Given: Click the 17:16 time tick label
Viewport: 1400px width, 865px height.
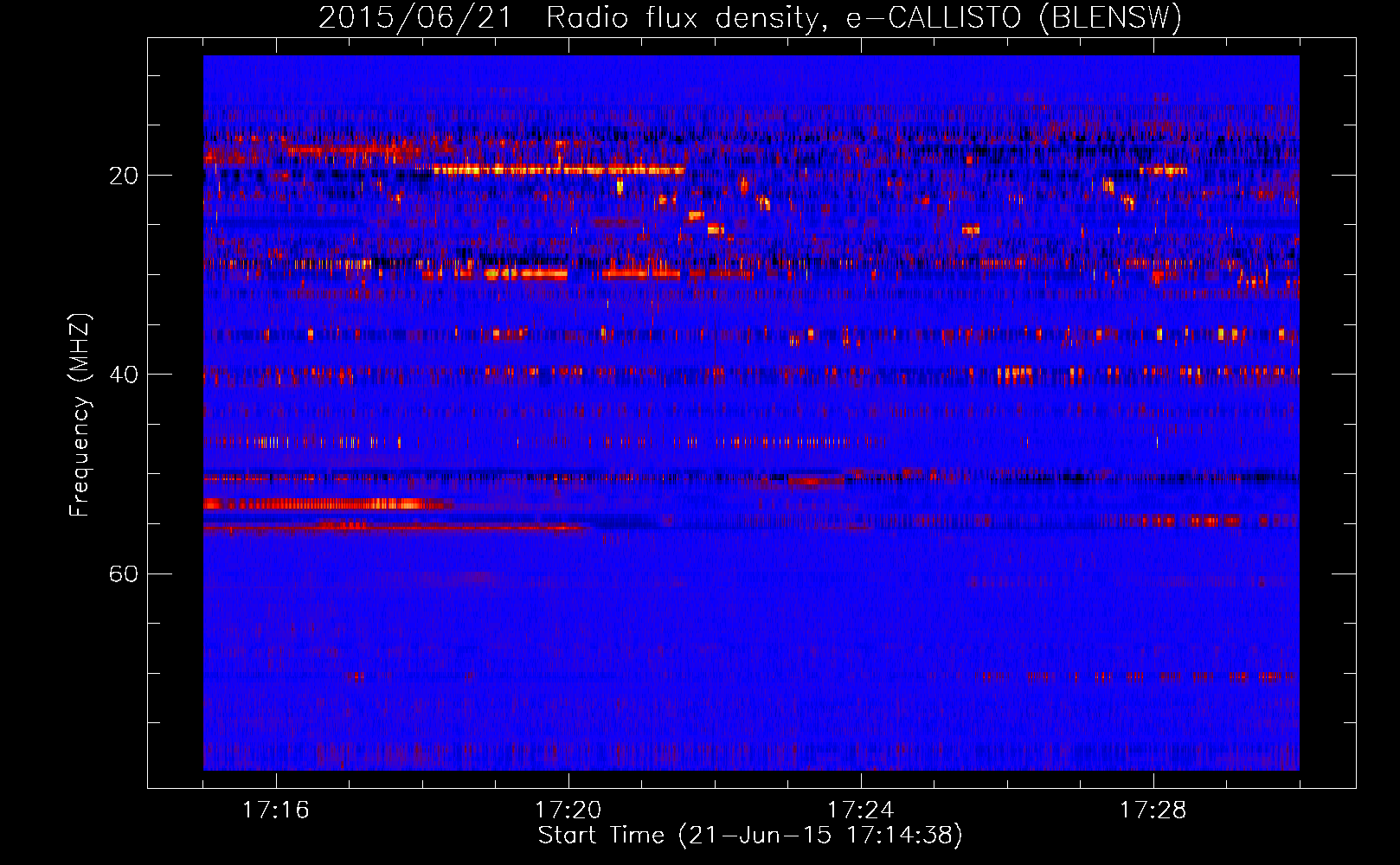Looking at the screenshot, I should pos(276,810).
